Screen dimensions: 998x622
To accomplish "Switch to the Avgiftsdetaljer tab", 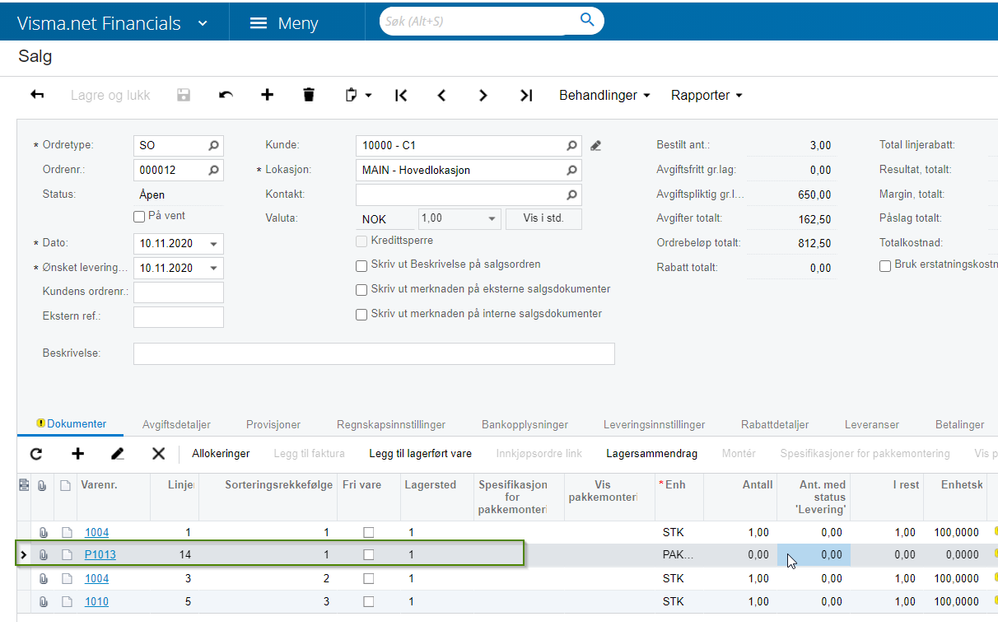I will pyautogui.click(x=176, y=425).
